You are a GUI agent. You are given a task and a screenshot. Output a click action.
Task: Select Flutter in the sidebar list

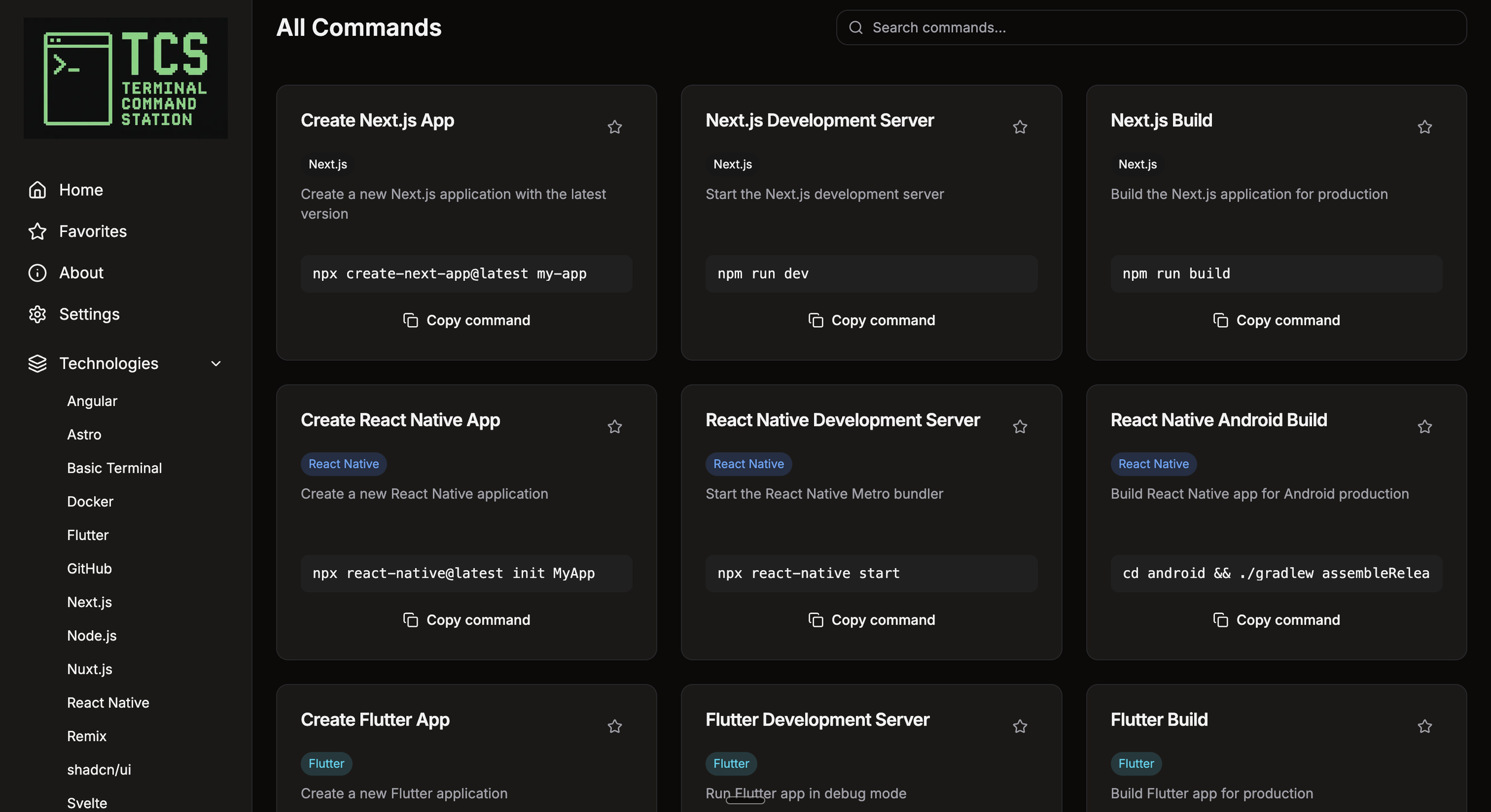click(88, 535)
